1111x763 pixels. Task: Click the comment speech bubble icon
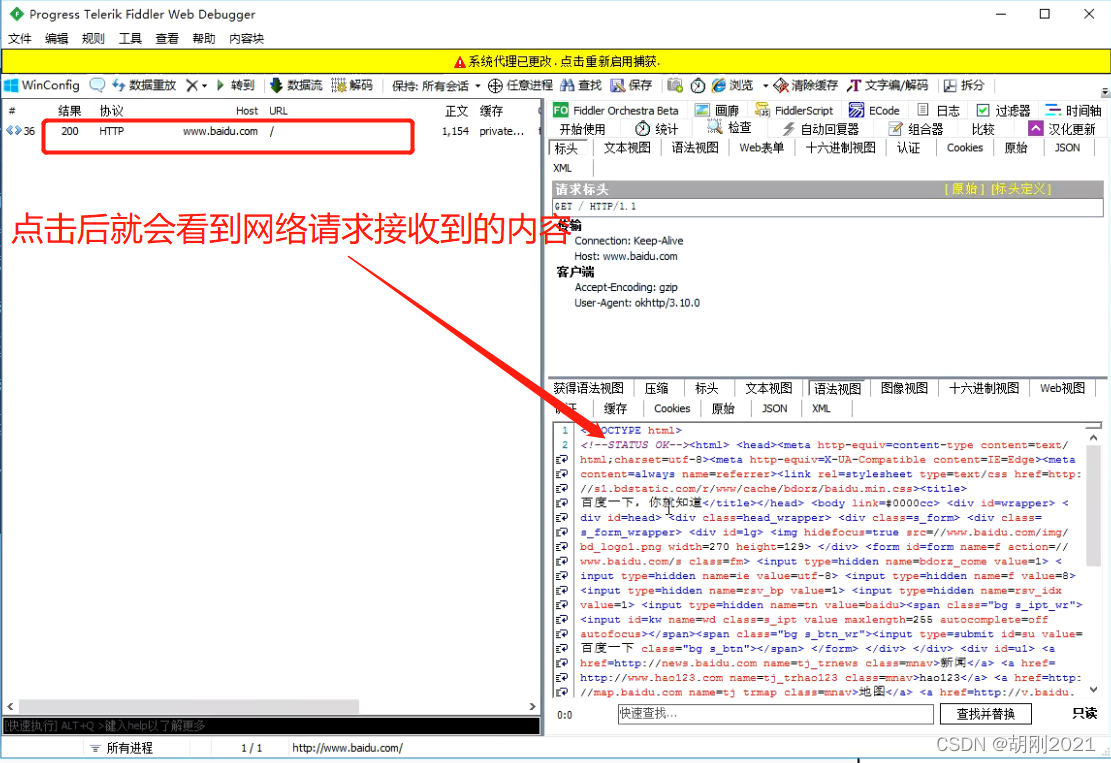97,86
